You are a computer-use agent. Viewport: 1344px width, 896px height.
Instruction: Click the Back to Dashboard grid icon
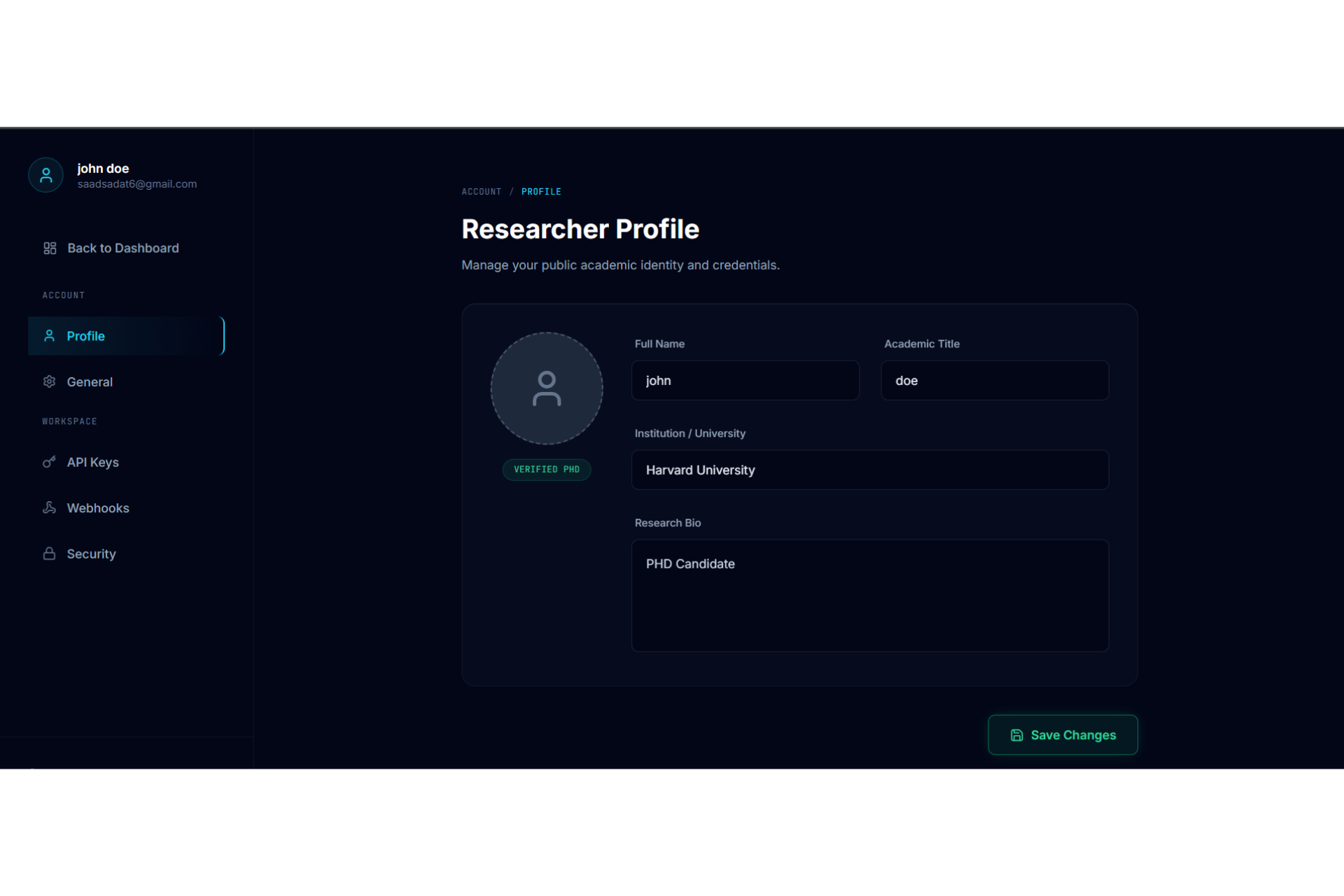point(50,248)
